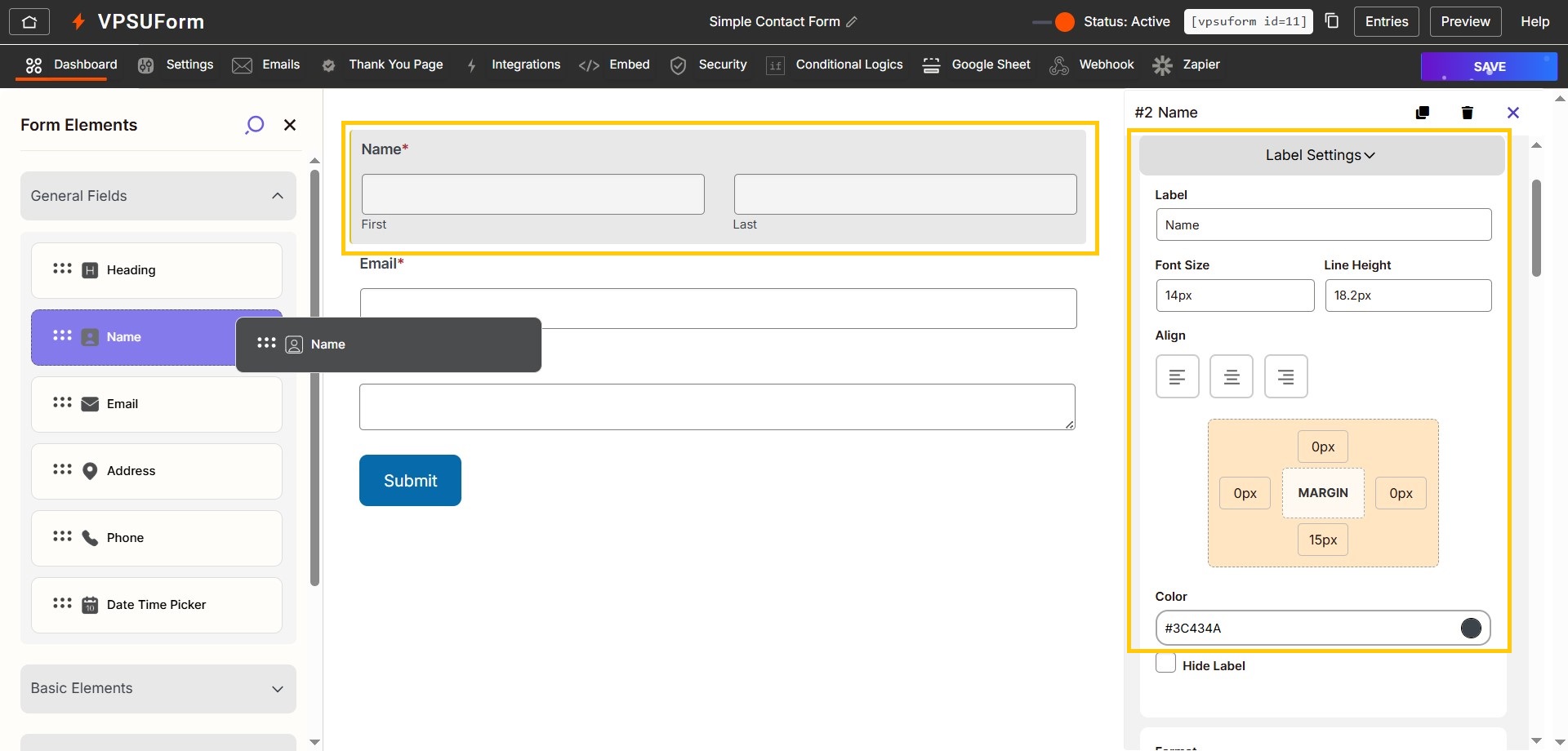Collapse the General Fields section
Image resolution: width=1568 pixels, height=751 pixels.
point(278,196)
